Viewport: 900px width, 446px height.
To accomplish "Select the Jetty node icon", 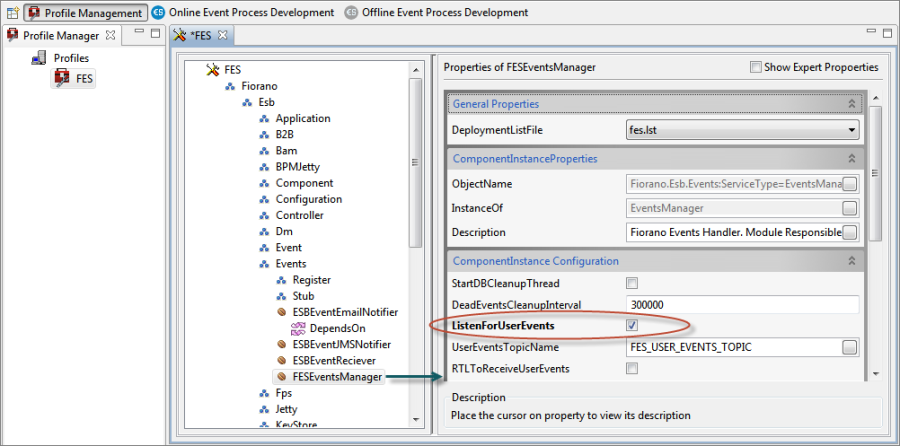I will tap(264, 410).
